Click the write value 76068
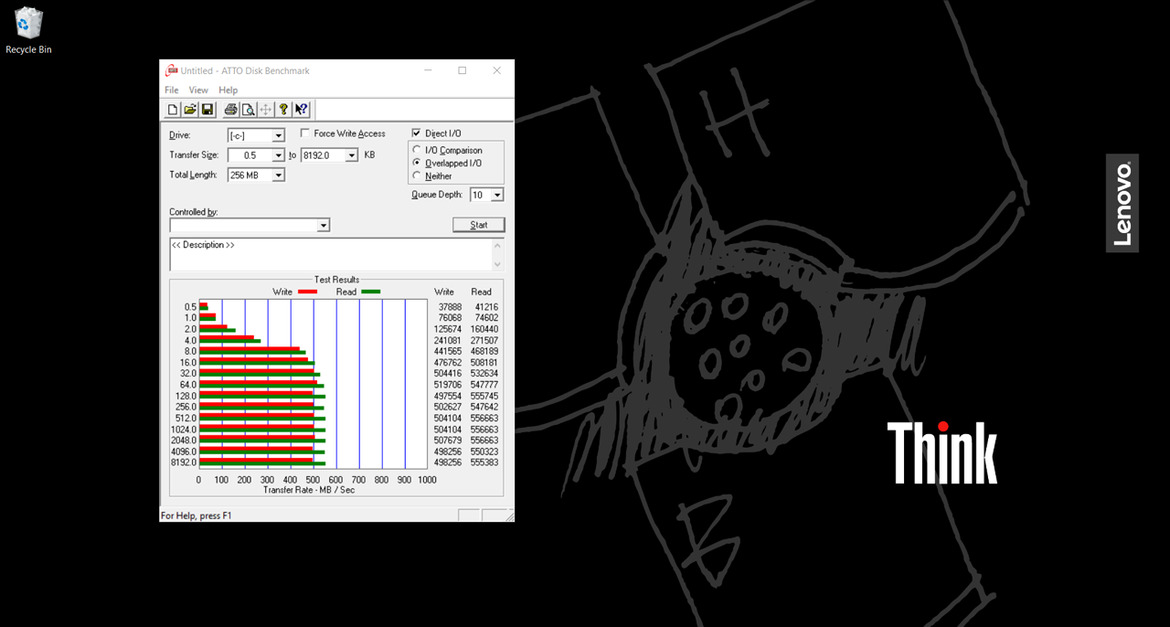This screenshot has width=1170, height=627. (450, 318)
